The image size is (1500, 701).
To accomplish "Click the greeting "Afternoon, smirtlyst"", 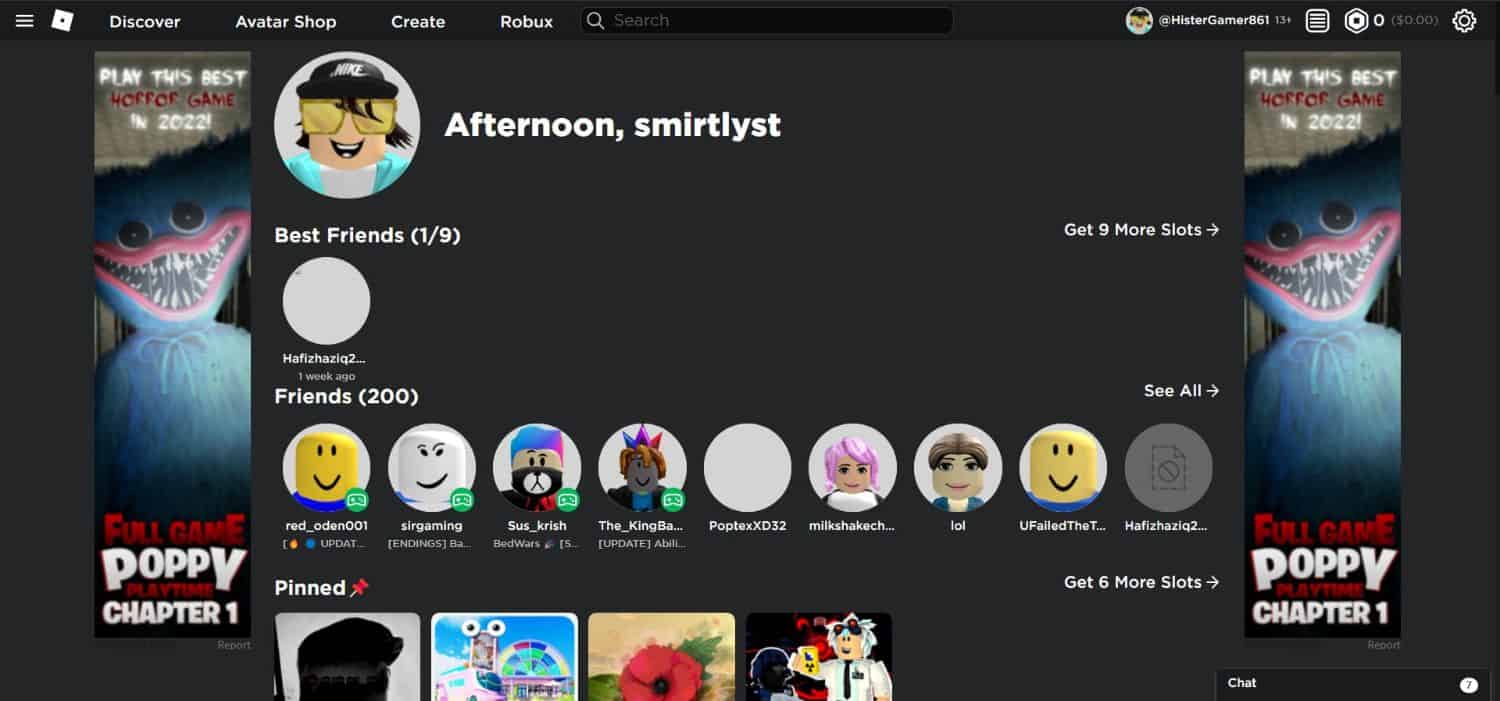I will pyautogui.click(x=613, y=125).
